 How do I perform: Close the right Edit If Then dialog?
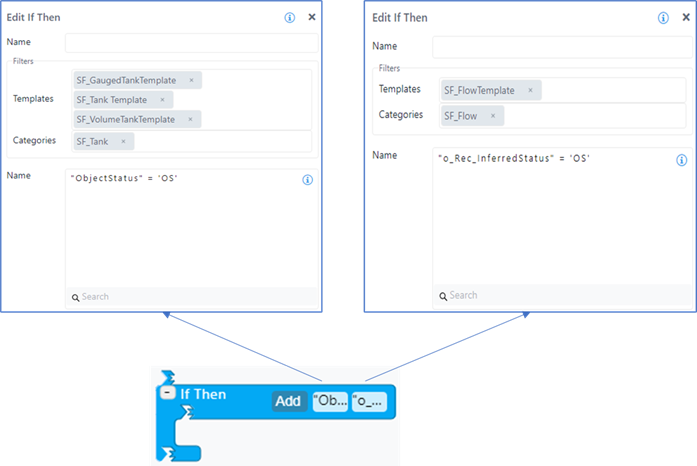tap(685, 18)
